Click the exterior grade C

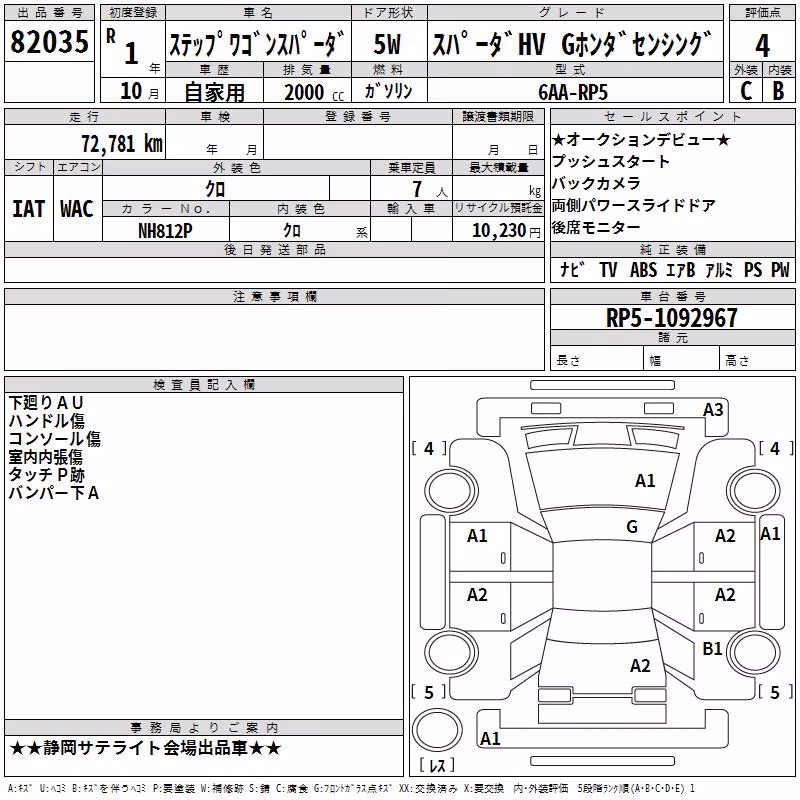(x=746, y=91)
